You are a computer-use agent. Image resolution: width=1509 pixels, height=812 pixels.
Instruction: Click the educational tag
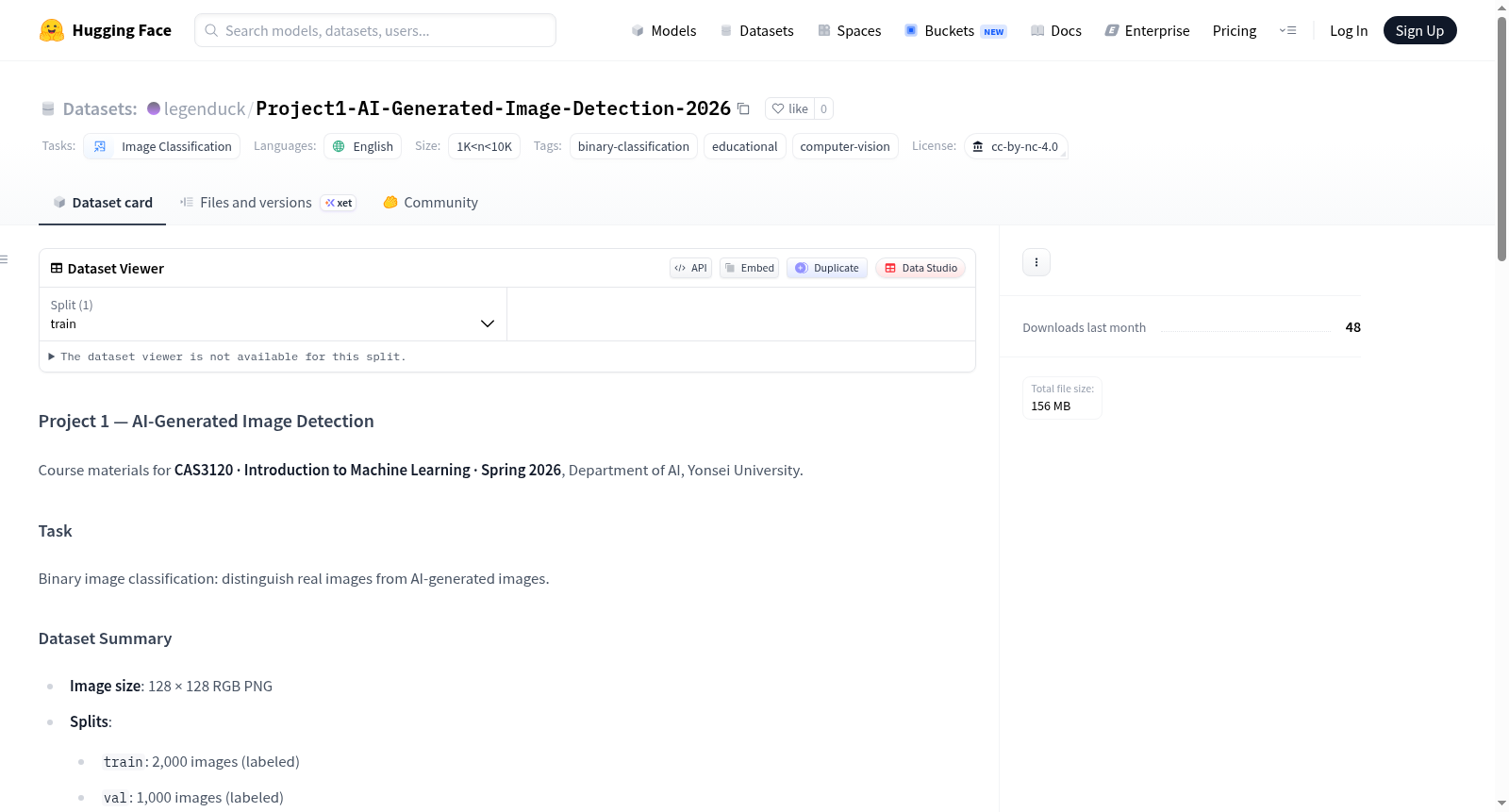(x=745, y=146)
